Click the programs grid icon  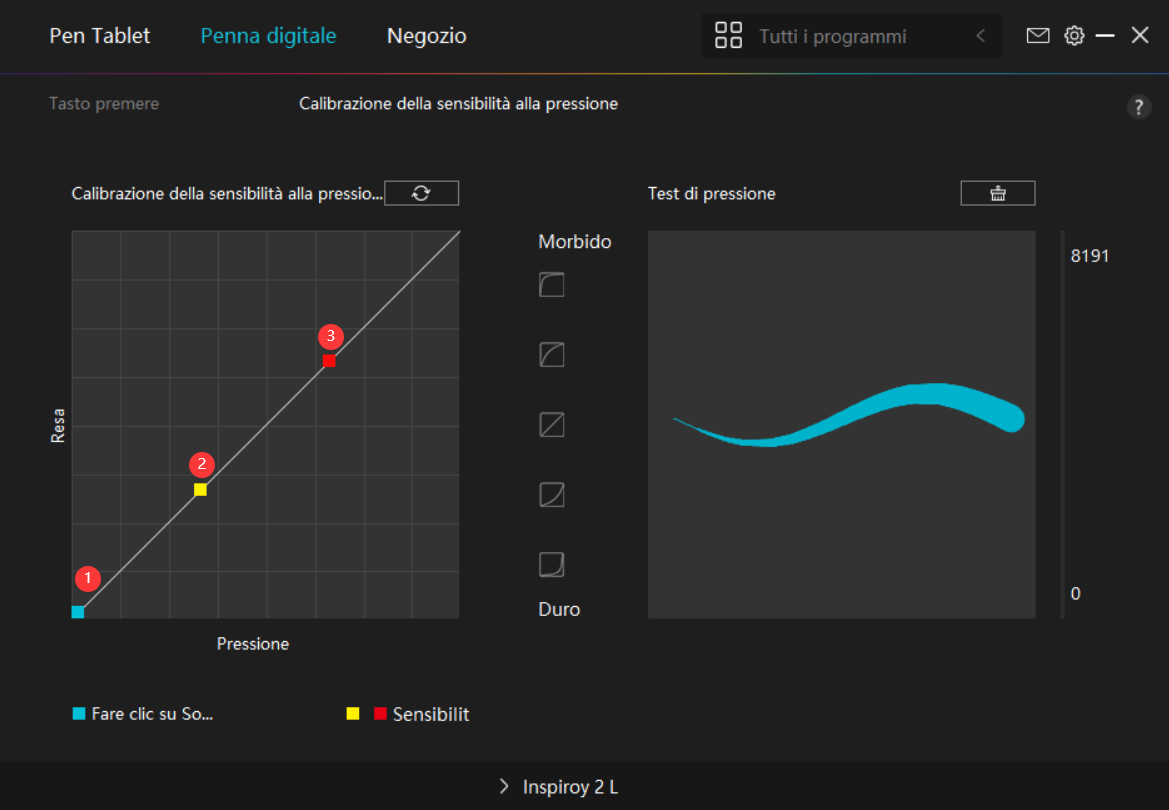(728, 35)
